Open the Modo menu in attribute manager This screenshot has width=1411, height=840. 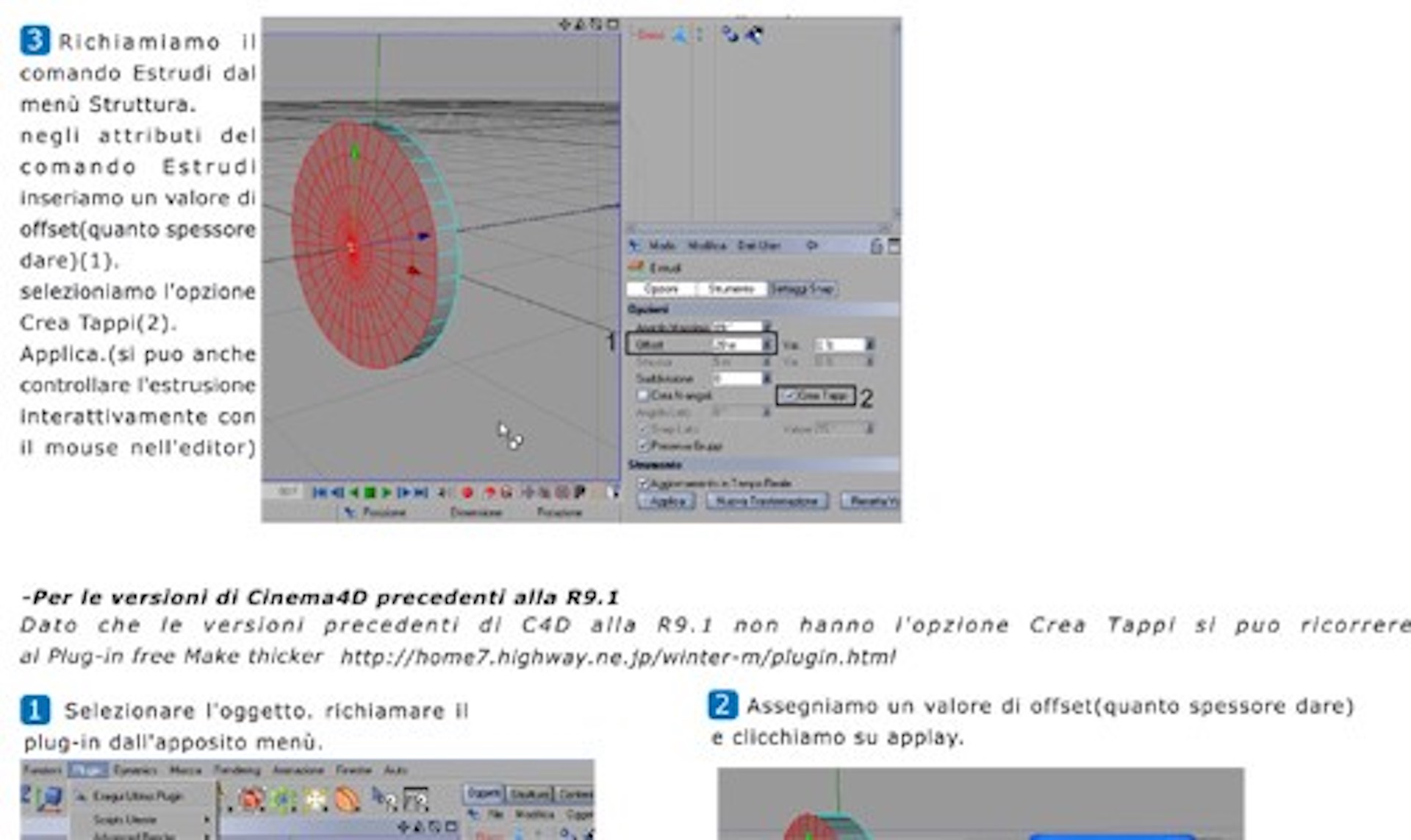coord(662,245)
